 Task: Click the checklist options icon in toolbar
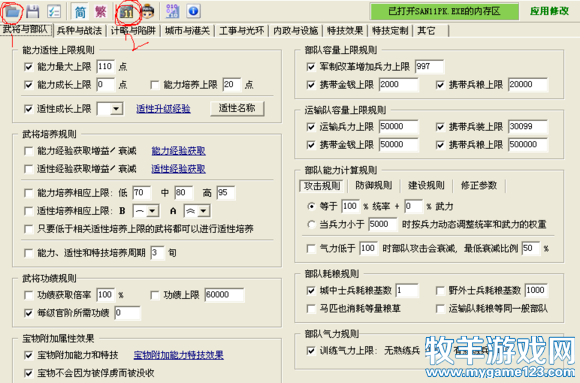[x=54, y=12]
